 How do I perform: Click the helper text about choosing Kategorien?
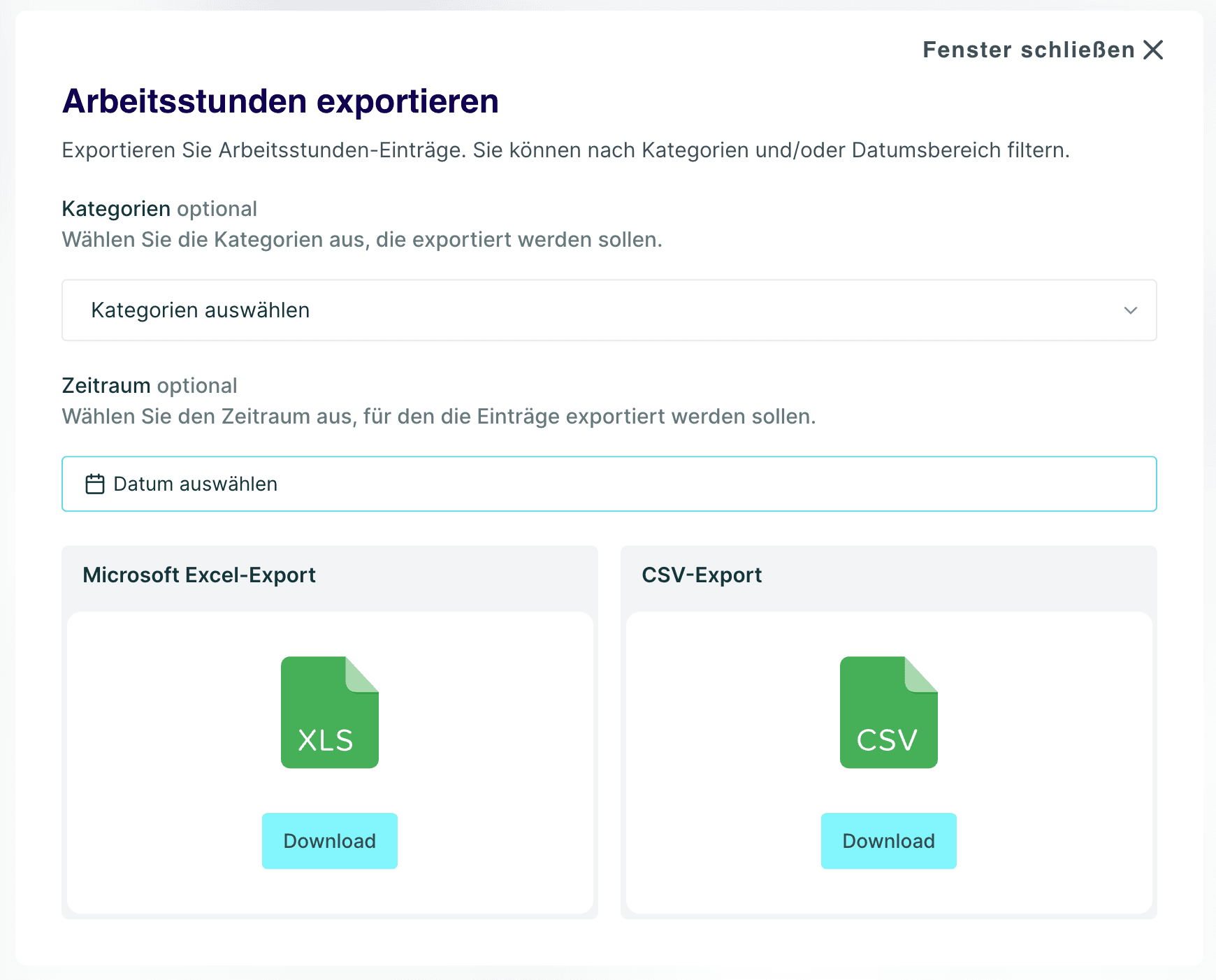(361, 240)
